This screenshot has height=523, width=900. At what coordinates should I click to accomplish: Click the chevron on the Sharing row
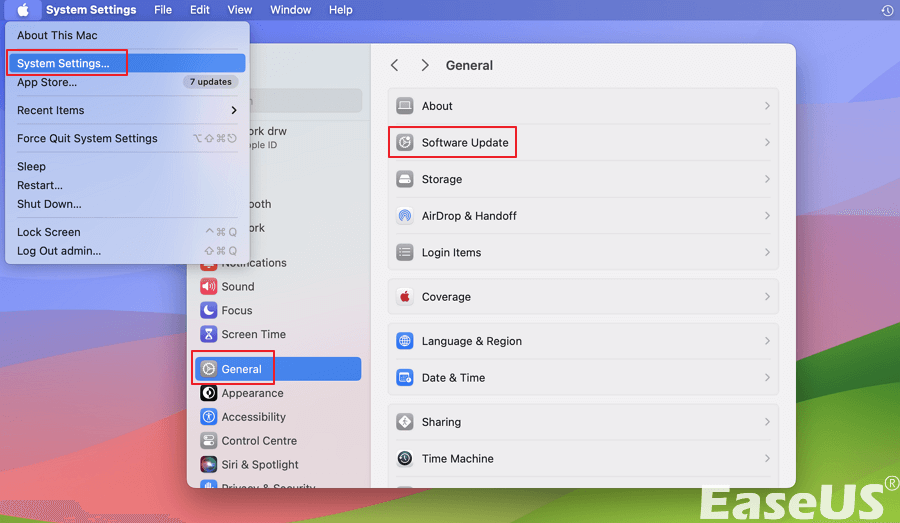767,422
